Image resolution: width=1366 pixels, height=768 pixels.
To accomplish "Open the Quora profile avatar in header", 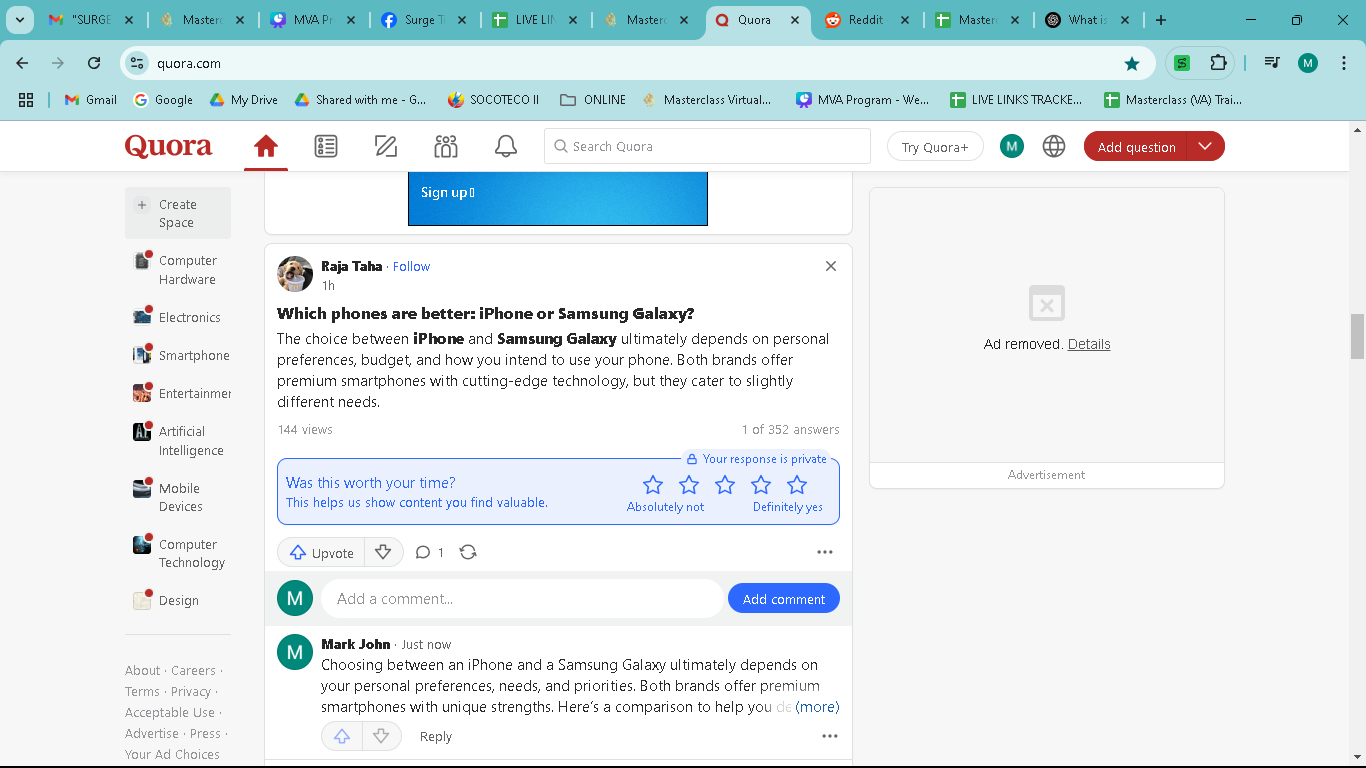I will tap(1012, 146).
